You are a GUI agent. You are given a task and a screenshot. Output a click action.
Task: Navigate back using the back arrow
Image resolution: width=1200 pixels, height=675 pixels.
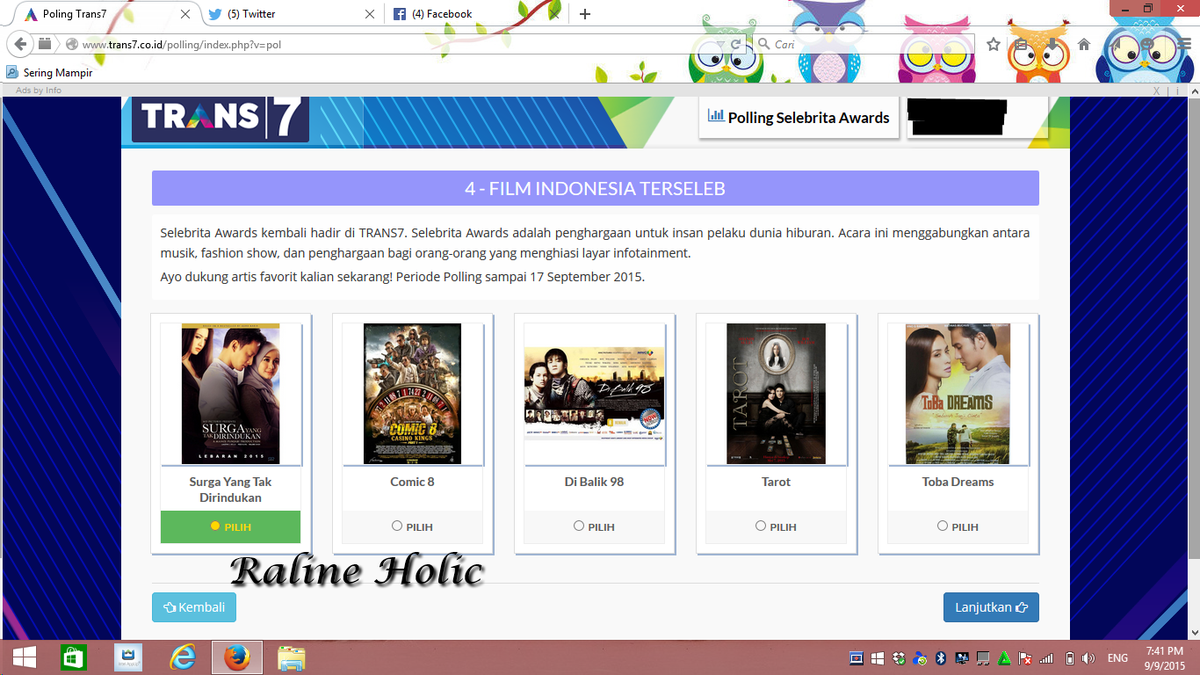(20, 44)
